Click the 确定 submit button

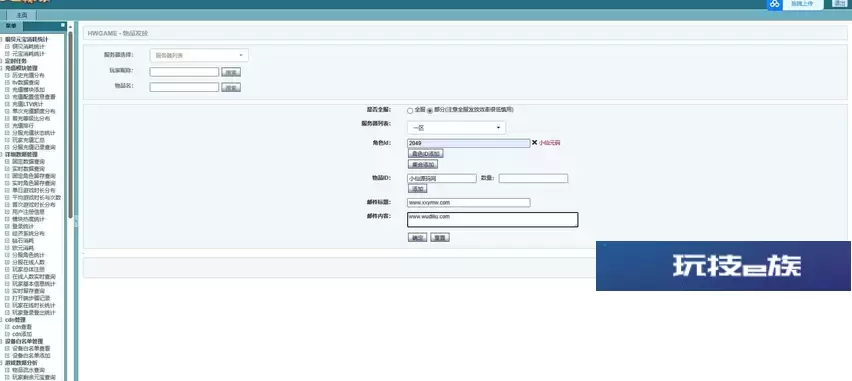(x=417, y=238)
